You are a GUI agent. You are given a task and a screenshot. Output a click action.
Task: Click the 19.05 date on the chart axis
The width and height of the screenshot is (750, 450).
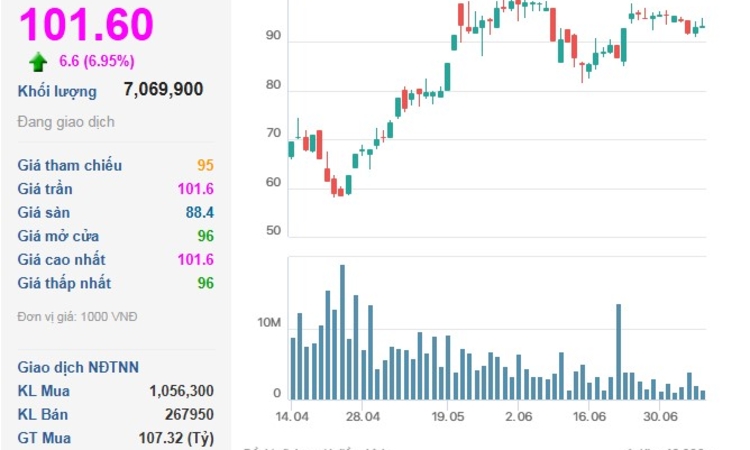click(448, 417)
